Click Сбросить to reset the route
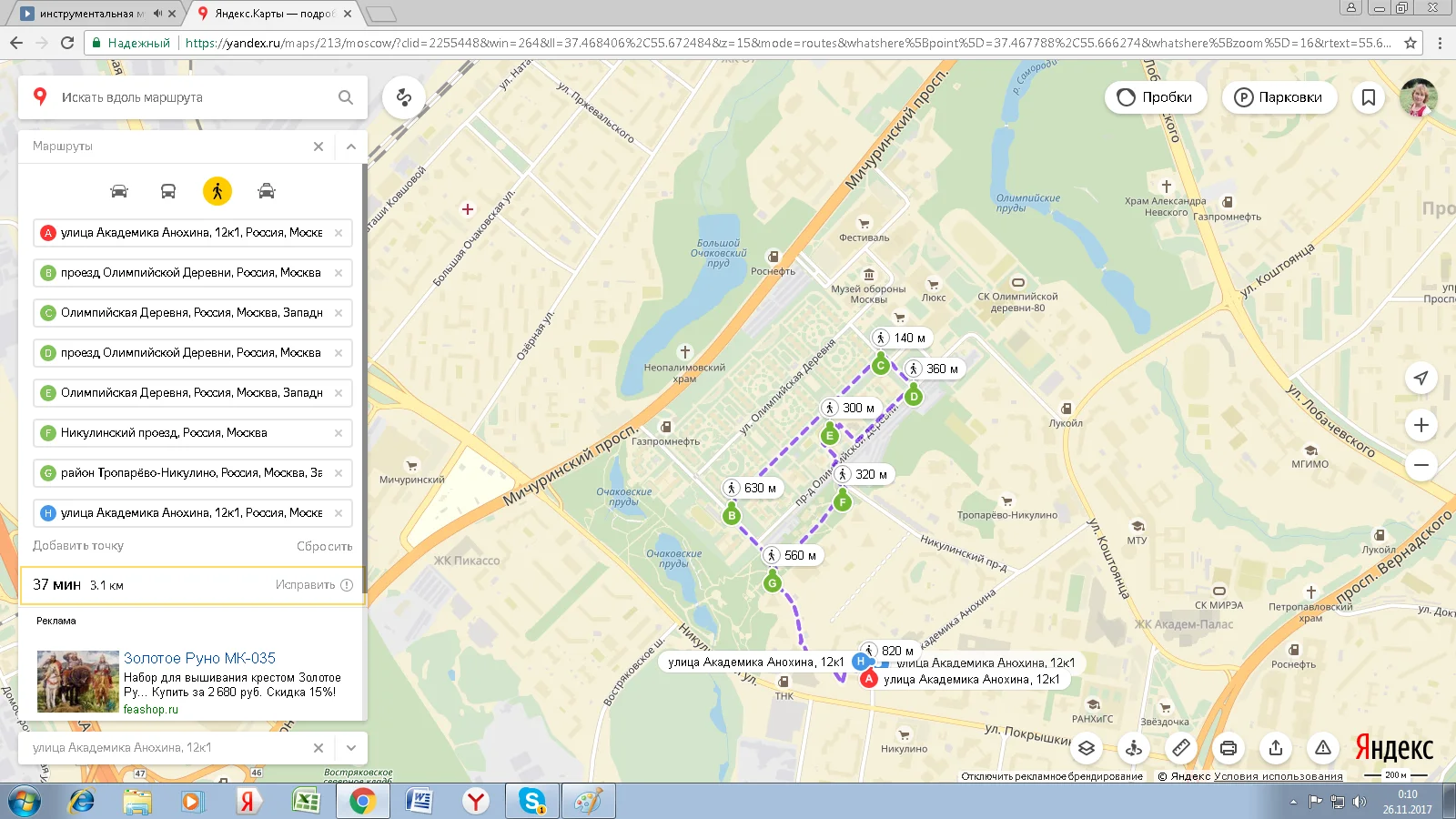 (325, 546)
